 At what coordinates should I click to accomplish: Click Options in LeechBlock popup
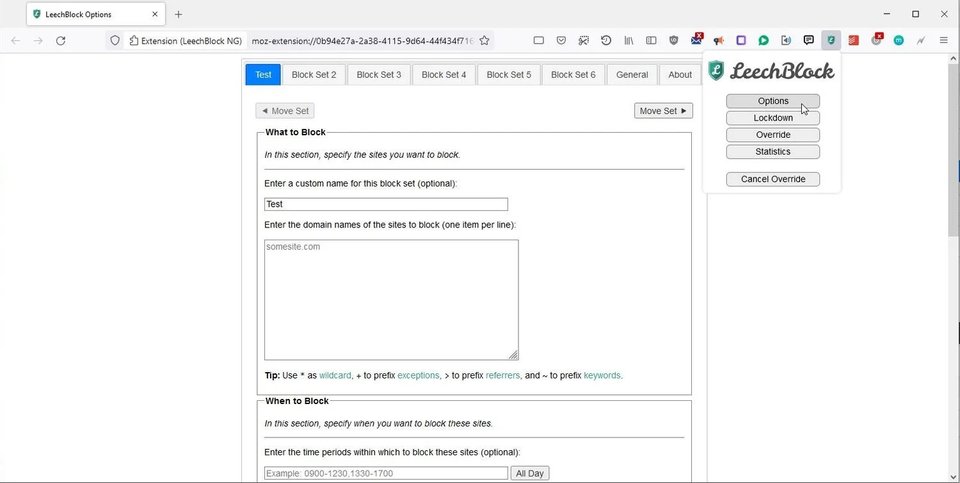click(x=773, y=101)
